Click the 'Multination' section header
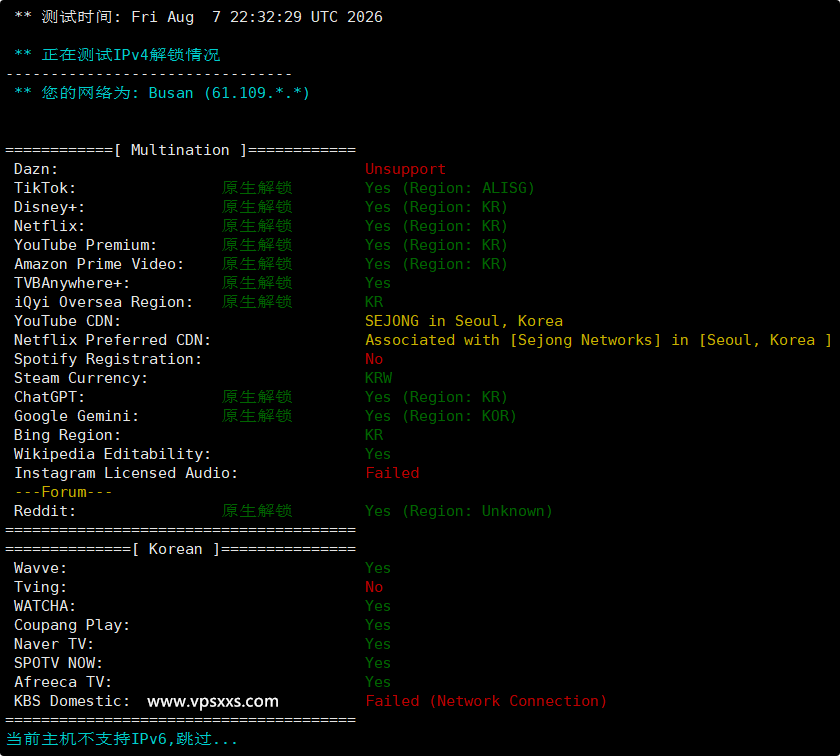The width and height of the screenshot is (840, 756). click(180, 150)
